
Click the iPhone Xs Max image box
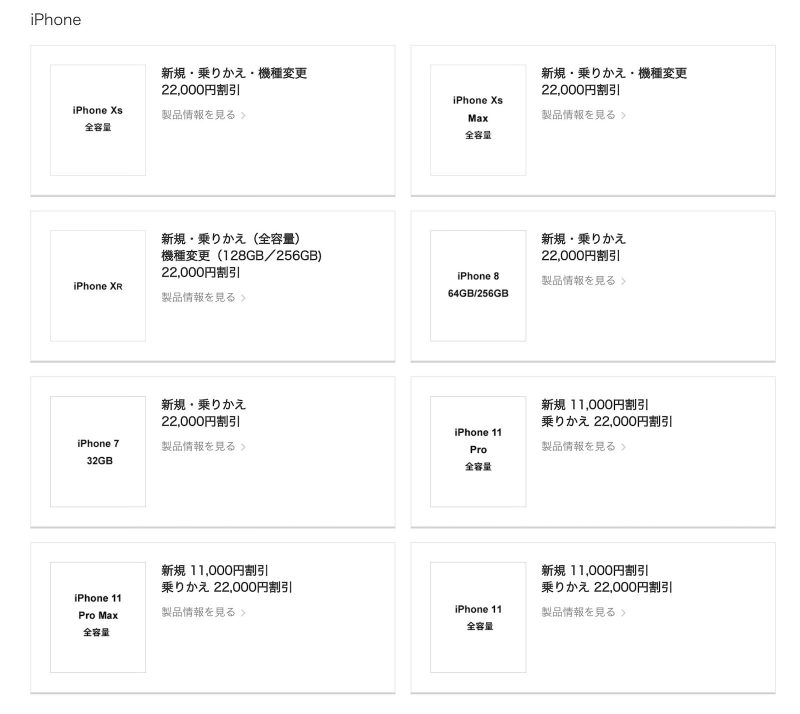click(477, 118)
